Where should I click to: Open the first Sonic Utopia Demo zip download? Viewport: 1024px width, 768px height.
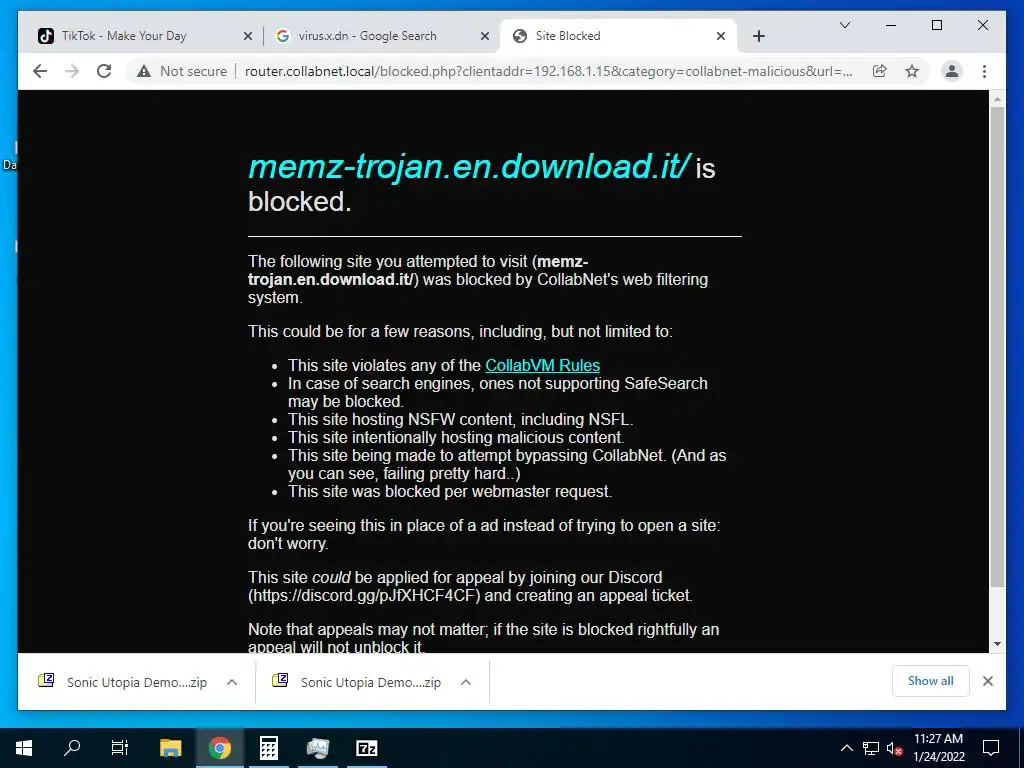(123, 682)
